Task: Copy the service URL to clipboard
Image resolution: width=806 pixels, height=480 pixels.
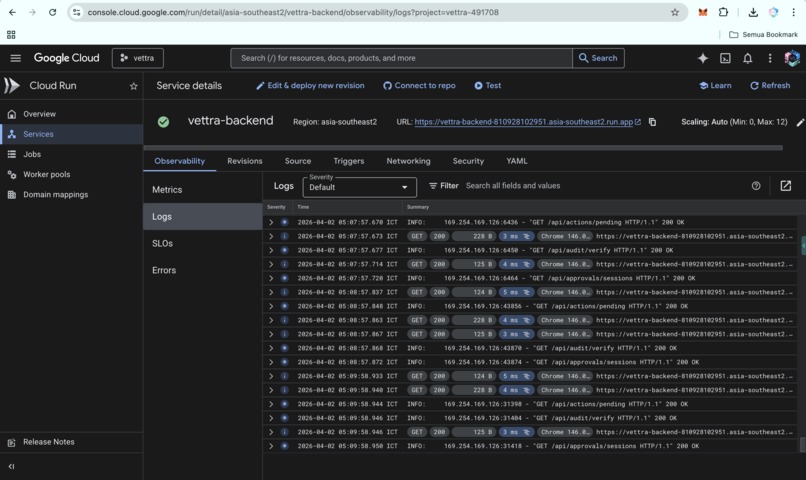Action: pyautogui.click(x=652, y=122)
